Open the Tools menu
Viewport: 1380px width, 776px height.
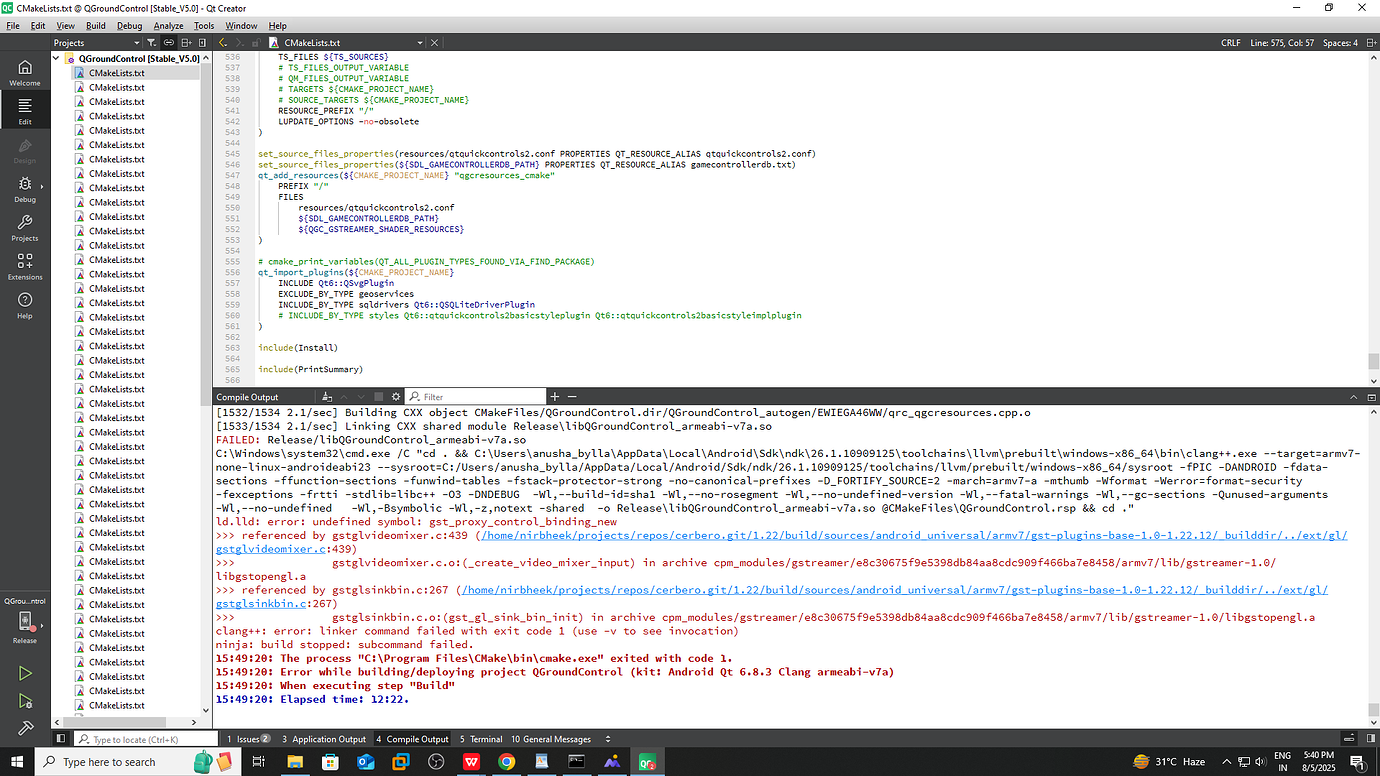coord(203,26)
